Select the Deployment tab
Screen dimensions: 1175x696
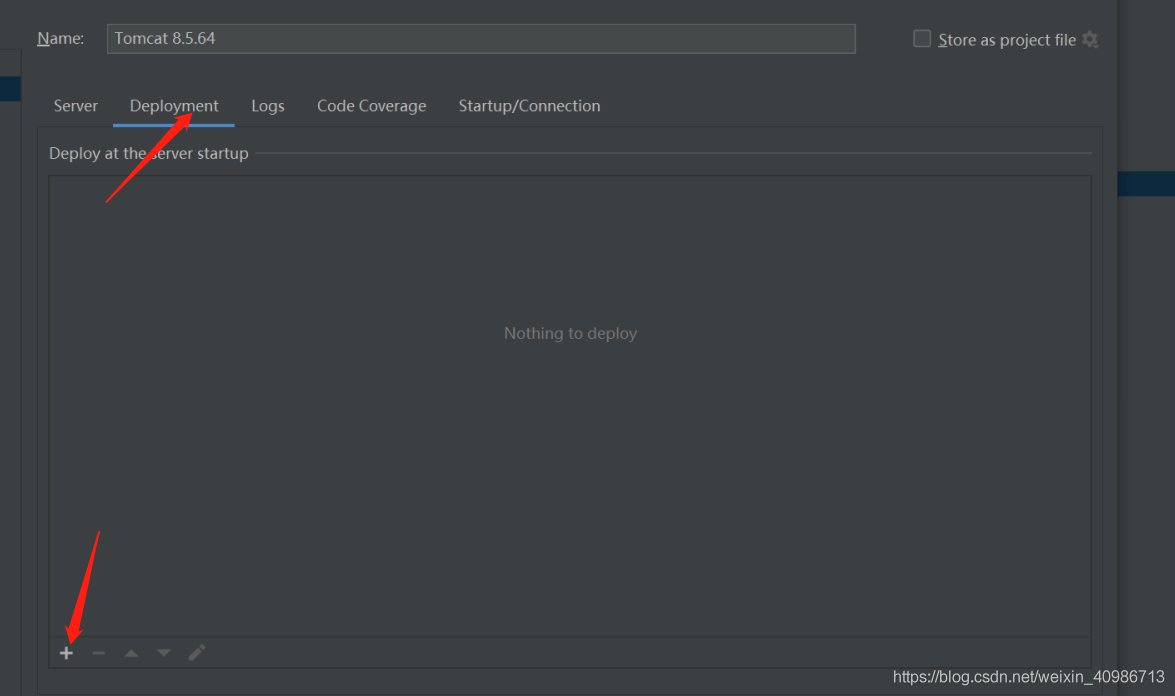(174, 106)
